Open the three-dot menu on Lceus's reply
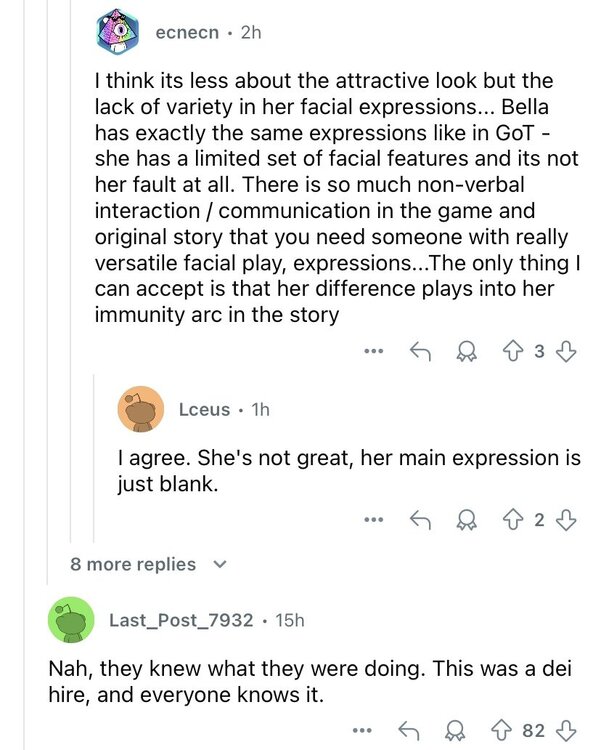This screenshot has width=601, height=750. (374, 519)
